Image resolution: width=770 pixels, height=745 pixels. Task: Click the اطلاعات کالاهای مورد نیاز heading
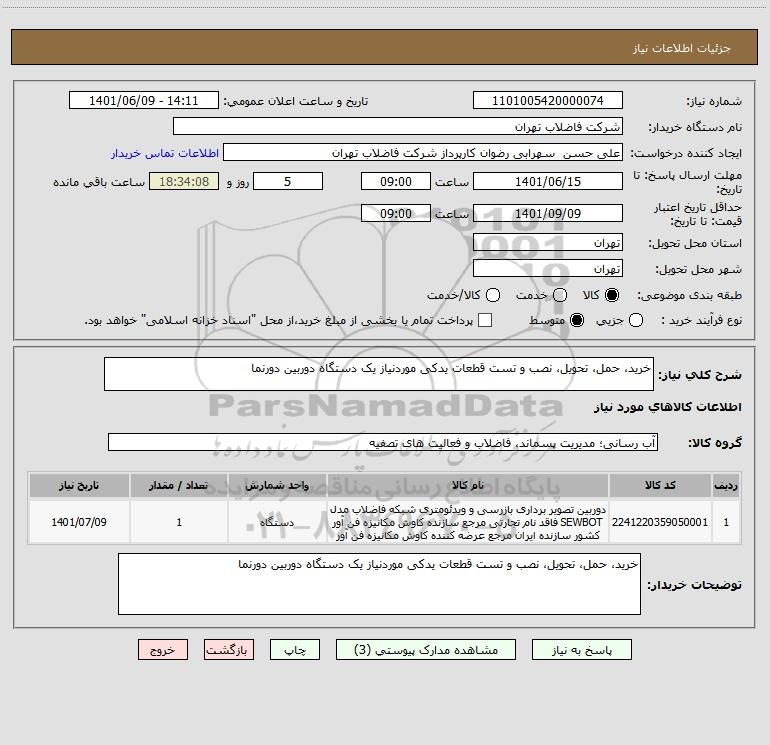[x=668, y=407]
